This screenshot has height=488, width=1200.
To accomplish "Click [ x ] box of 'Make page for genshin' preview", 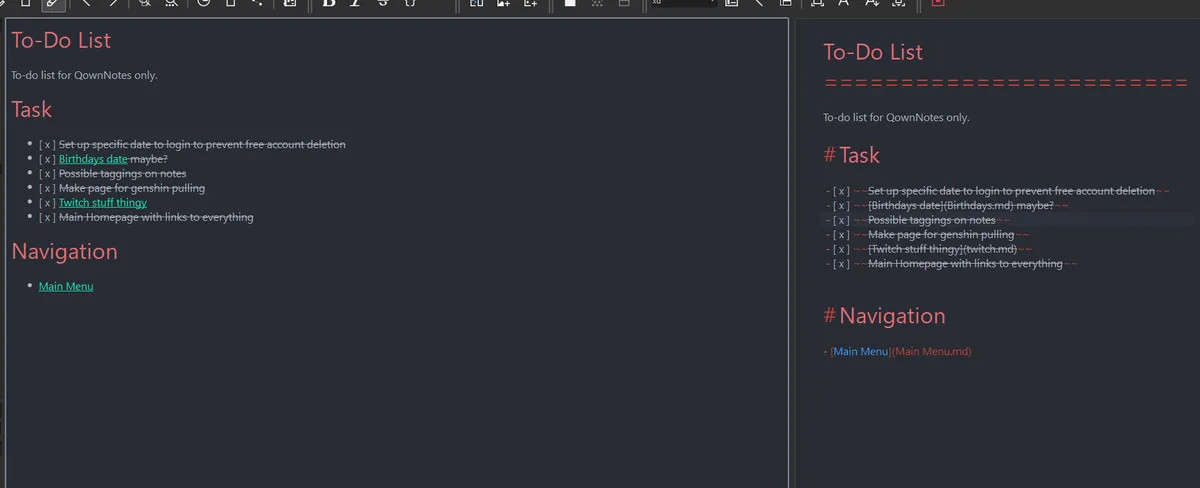I will (x=47, y=188).
